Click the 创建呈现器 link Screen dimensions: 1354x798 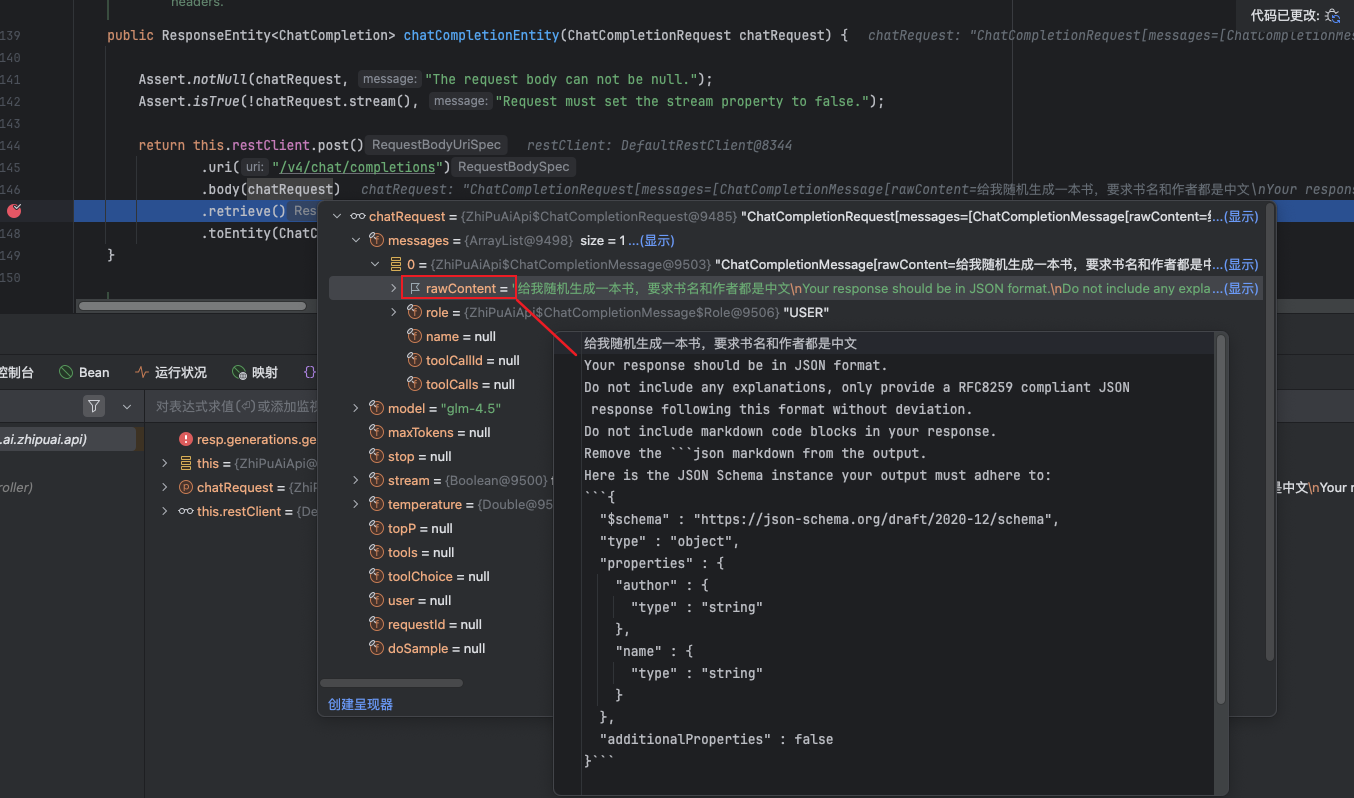pyautogui.click(x=360, y=704)
